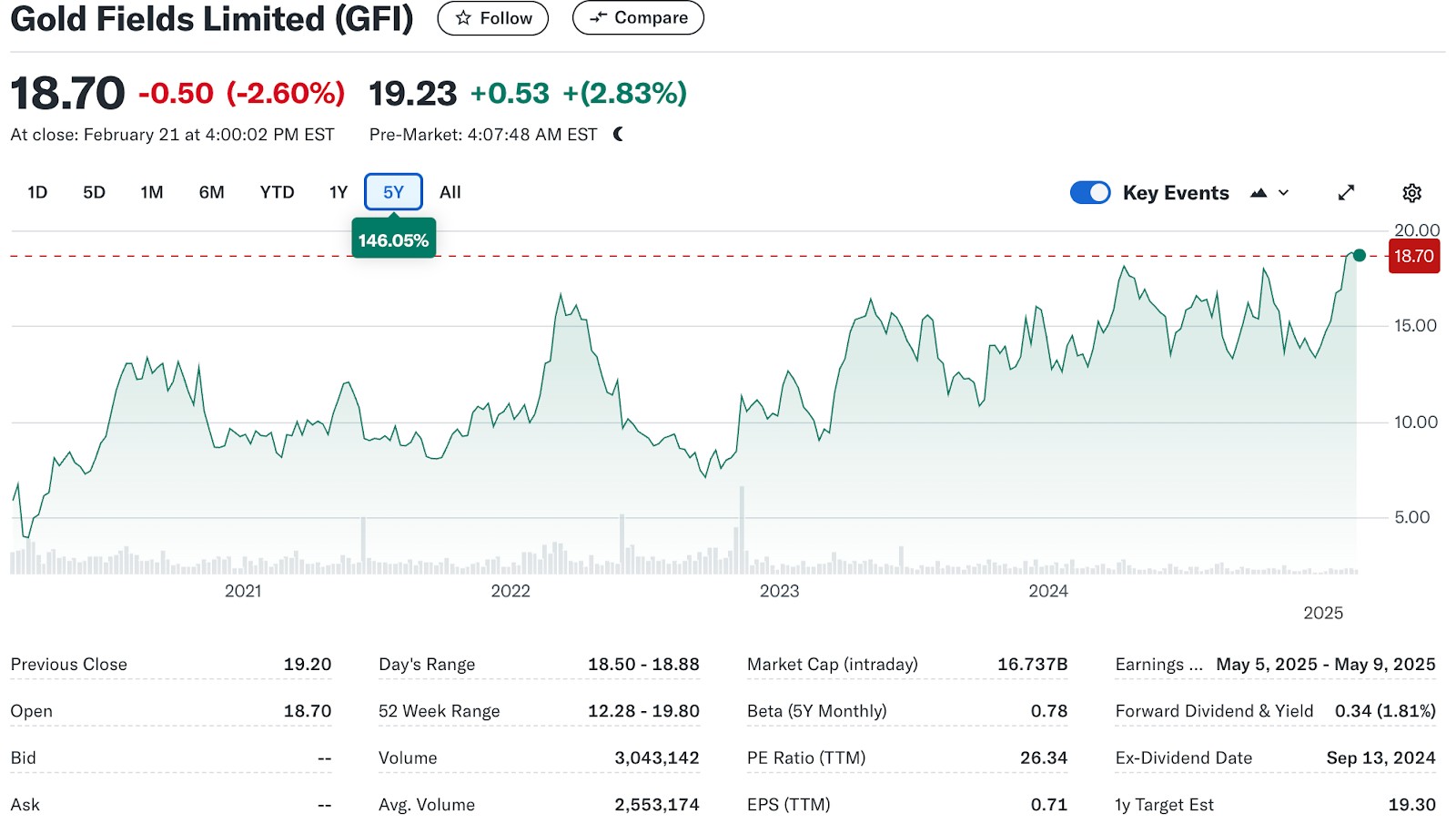Screen dimensions: 1456x834
Task: Click Earnings date May 5, 2025 - May 9, 2025
Action: (1326, 664)
